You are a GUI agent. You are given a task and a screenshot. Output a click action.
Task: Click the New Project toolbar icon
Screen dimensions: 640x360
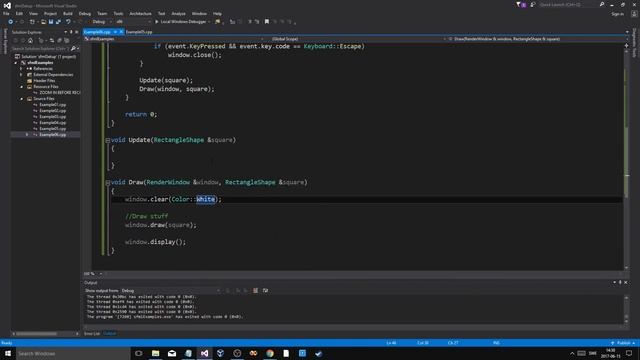(32, 22)
